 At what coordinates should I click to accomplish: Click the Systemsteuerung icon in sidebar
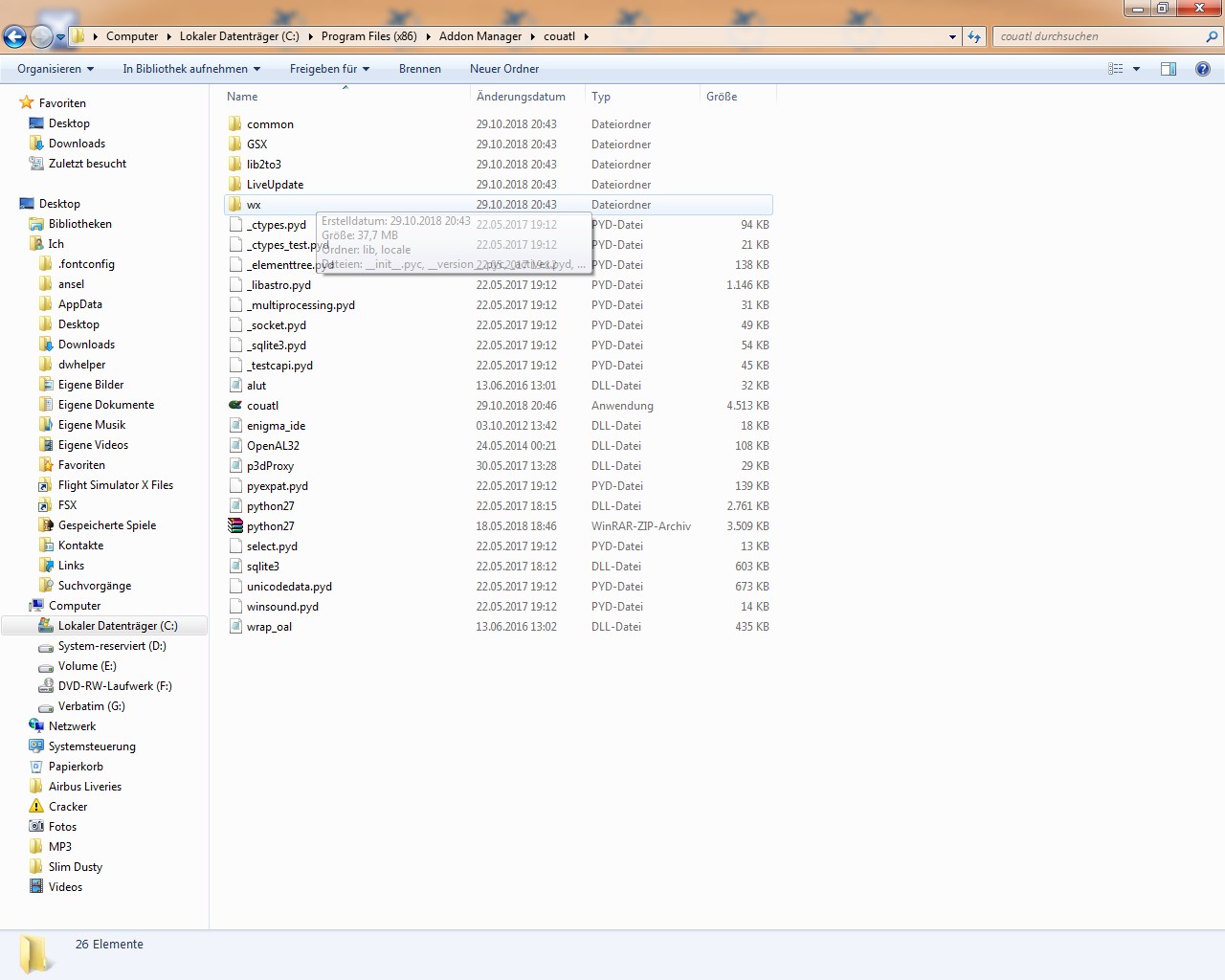click(x=36, y=746)
